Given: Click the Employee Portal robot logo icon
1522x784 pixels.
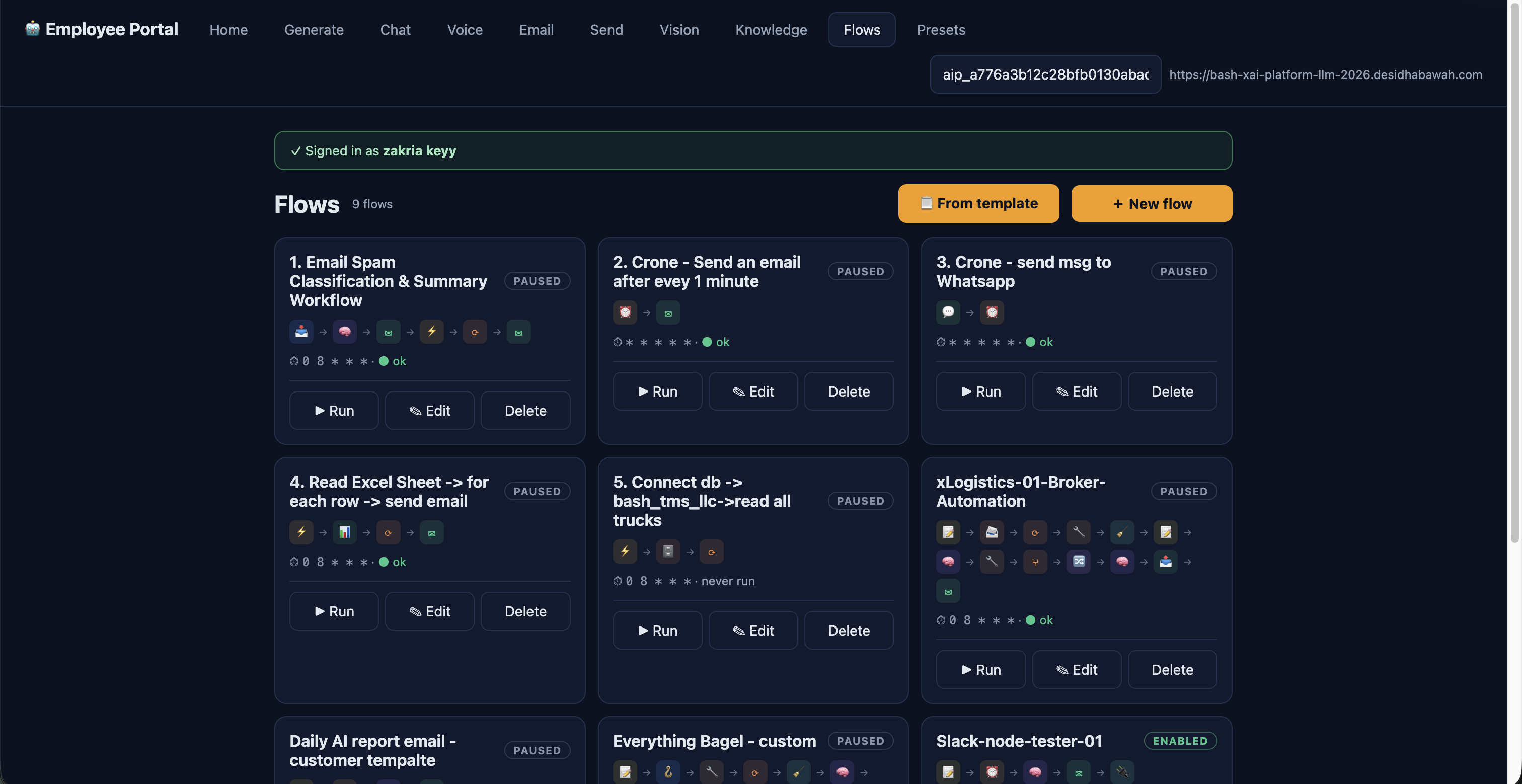Looking at the screenshot, I should (x=33, y=28).
